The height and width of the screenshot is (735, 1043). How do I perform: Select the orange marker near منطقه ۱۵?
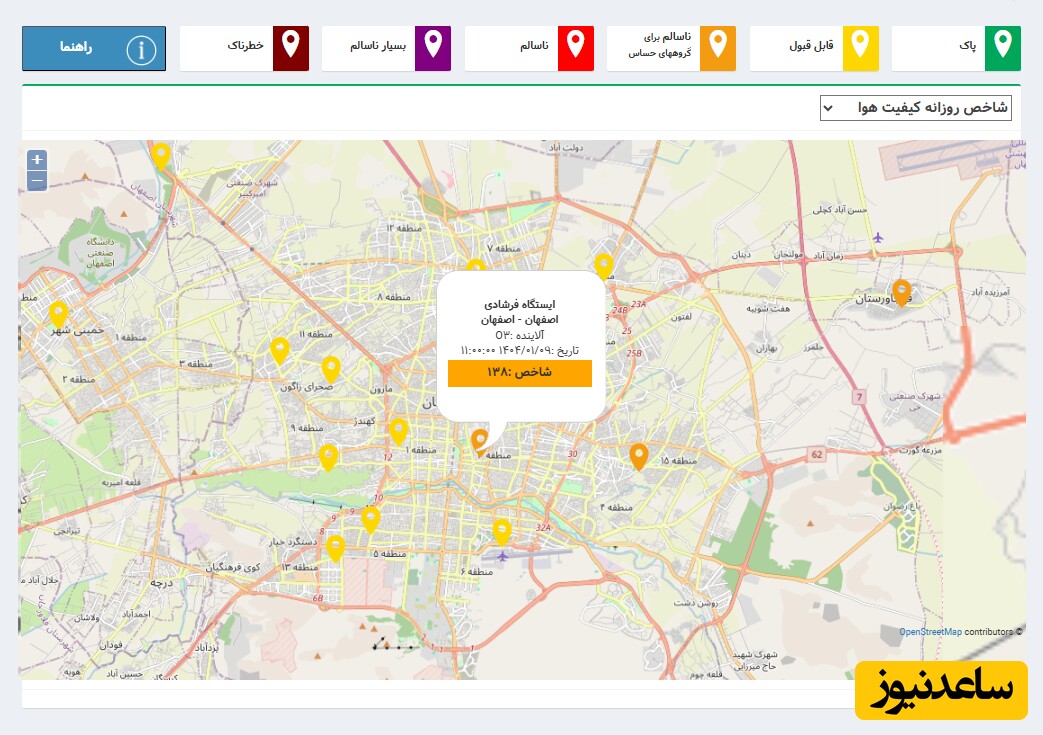[x=639, y=456]
